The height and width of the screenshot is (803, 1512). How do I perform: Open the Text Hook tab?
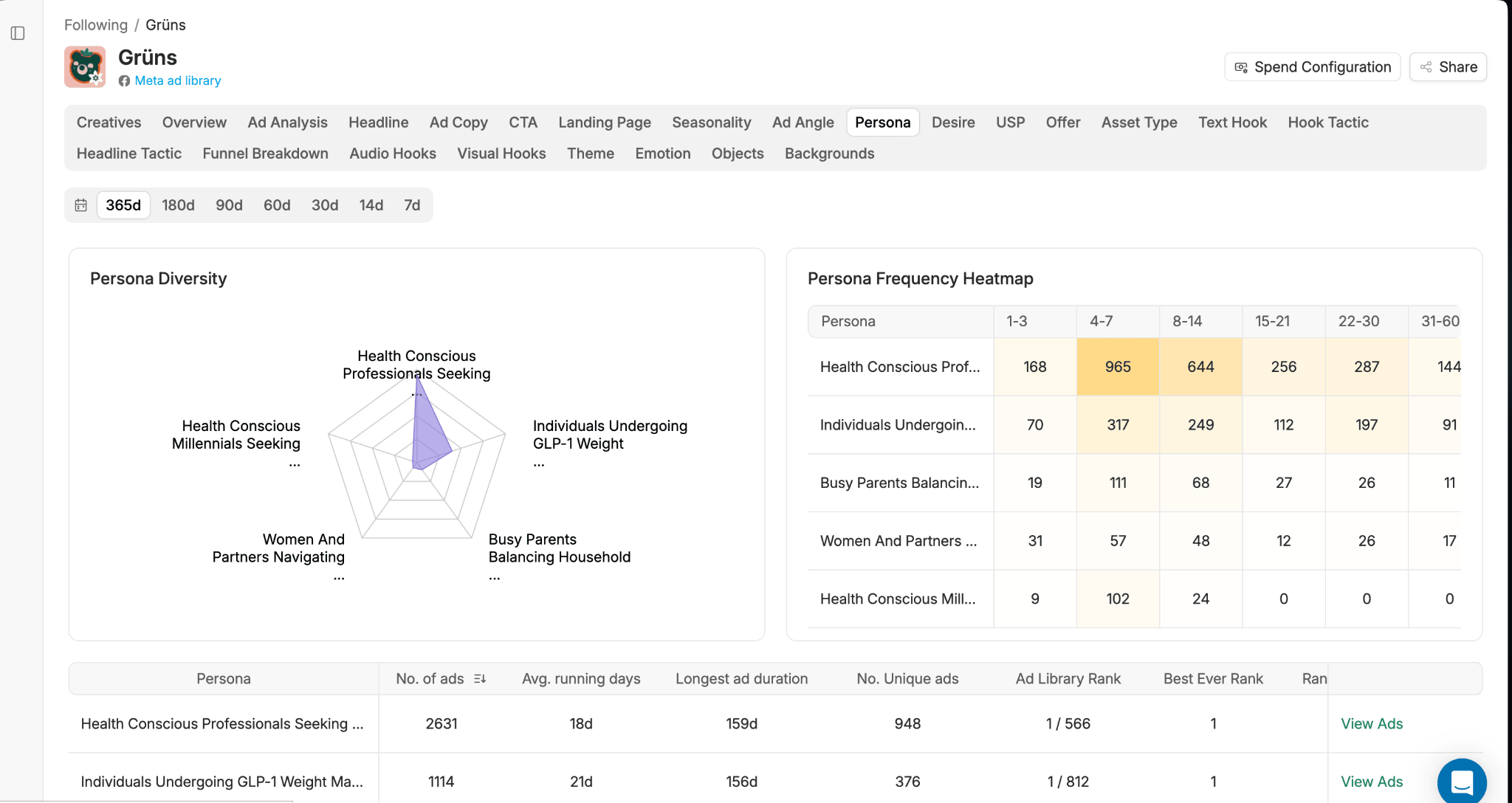(x=1233, y=123)
